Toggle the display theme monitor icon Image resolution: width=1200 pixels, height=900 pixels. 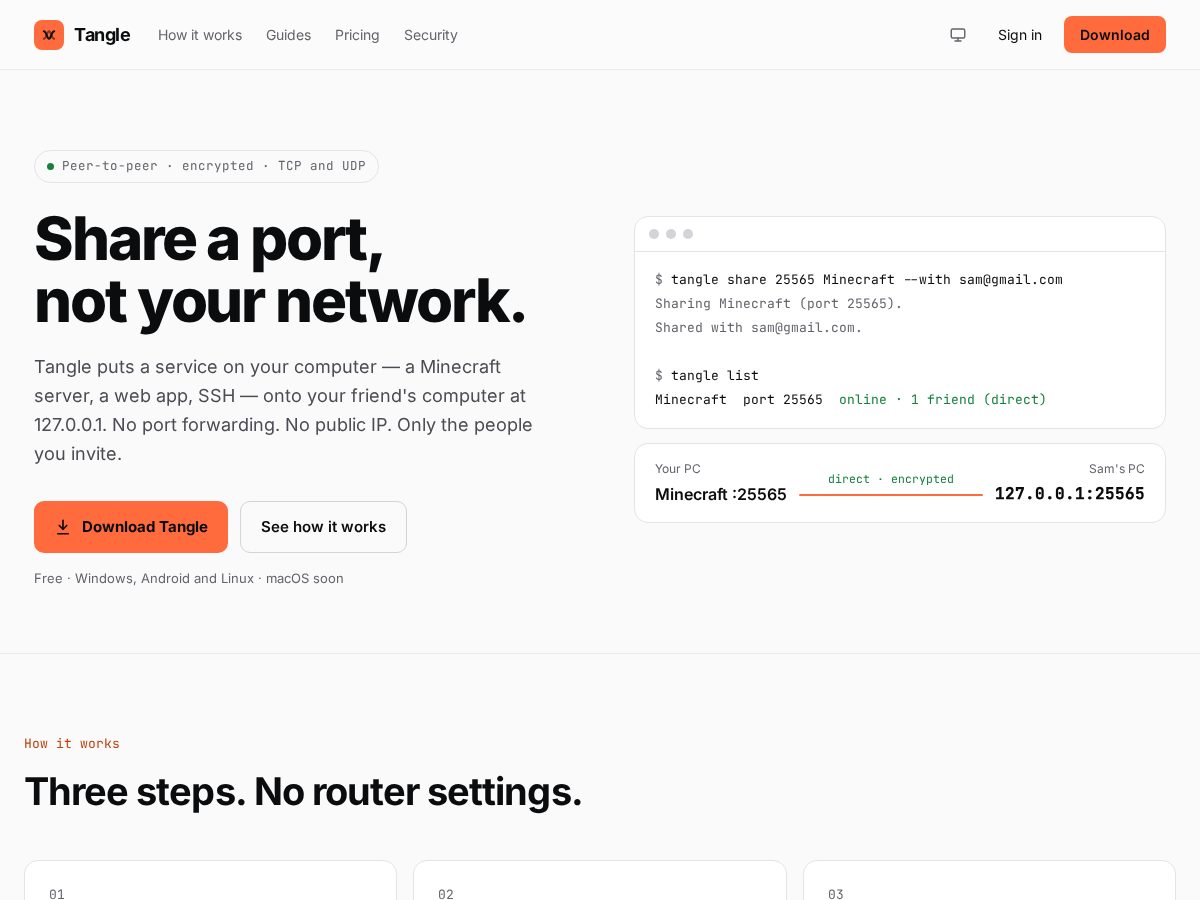click(958, 35)
